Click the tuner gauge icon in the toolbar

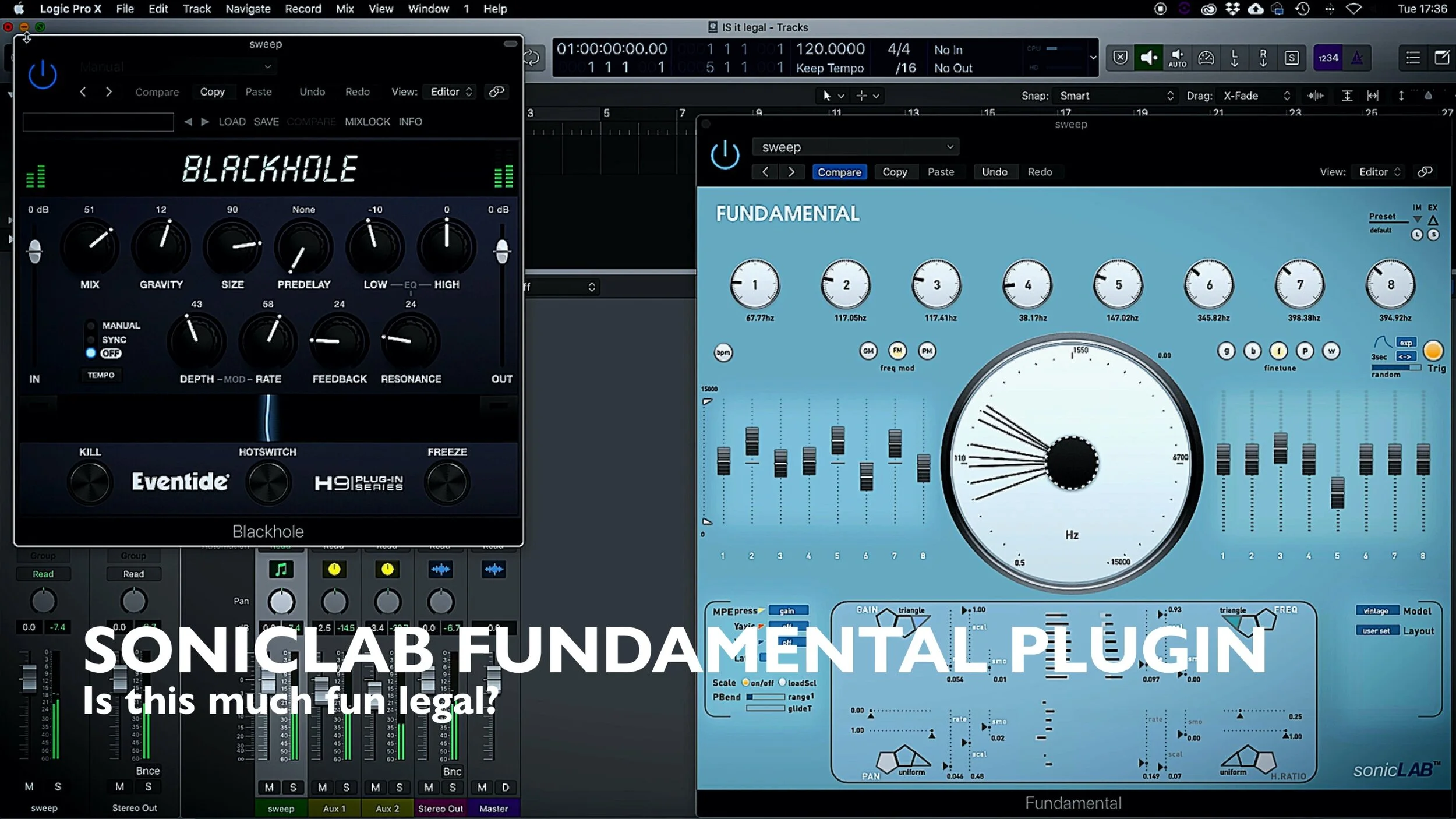1206,58
